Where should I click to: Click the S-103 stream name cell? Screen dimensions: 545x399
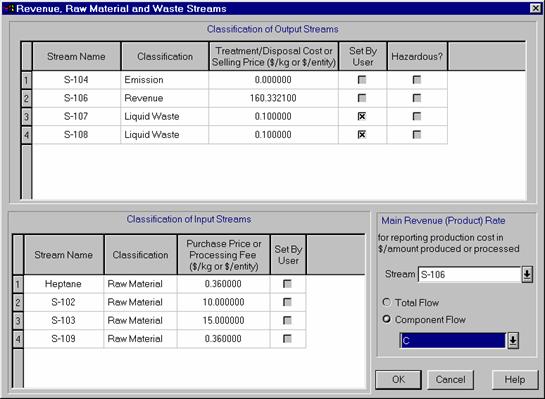[x=64, y=320]
